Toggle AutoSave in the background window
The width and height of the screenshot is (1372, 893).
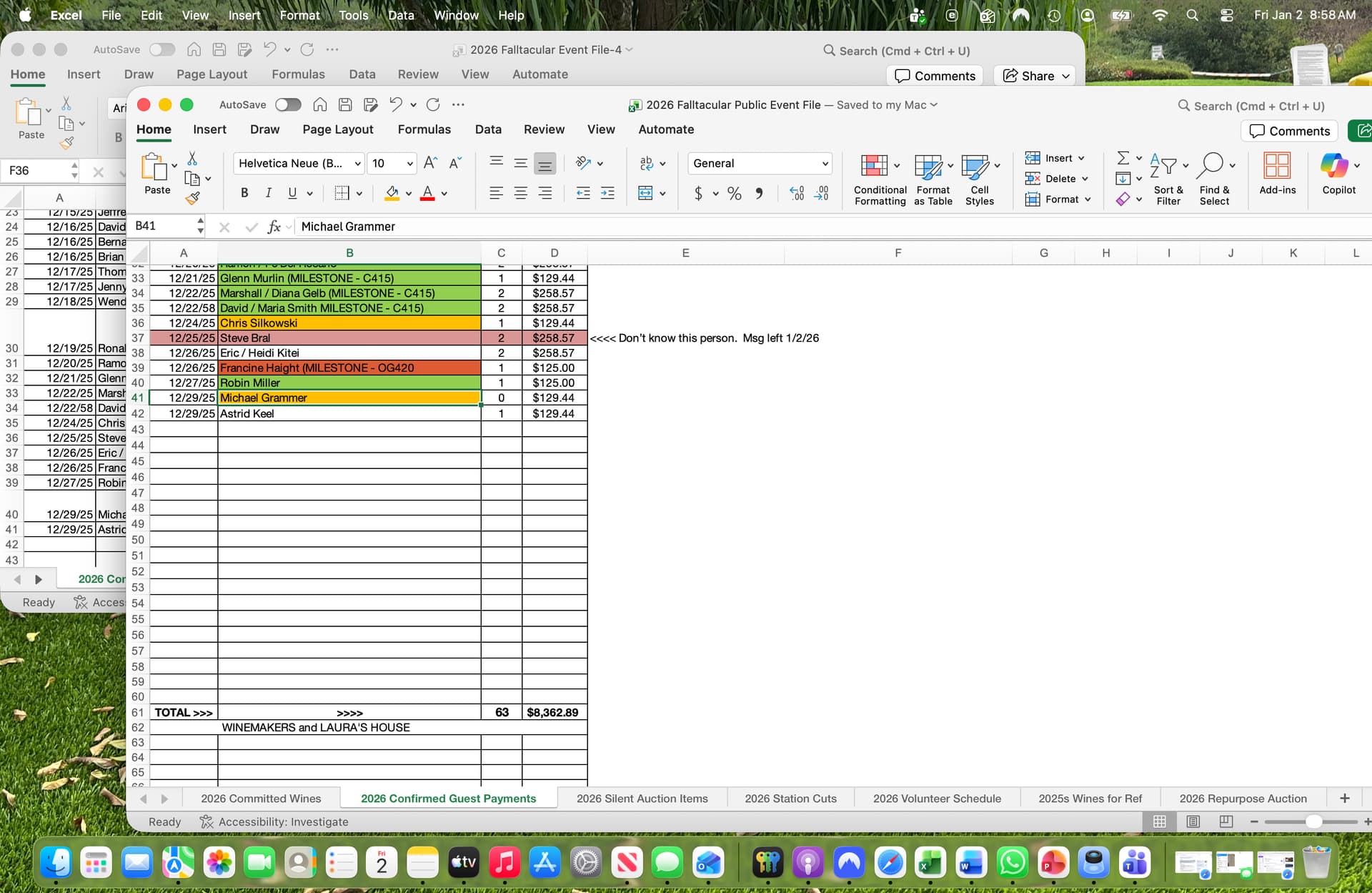tap(162, 49)
